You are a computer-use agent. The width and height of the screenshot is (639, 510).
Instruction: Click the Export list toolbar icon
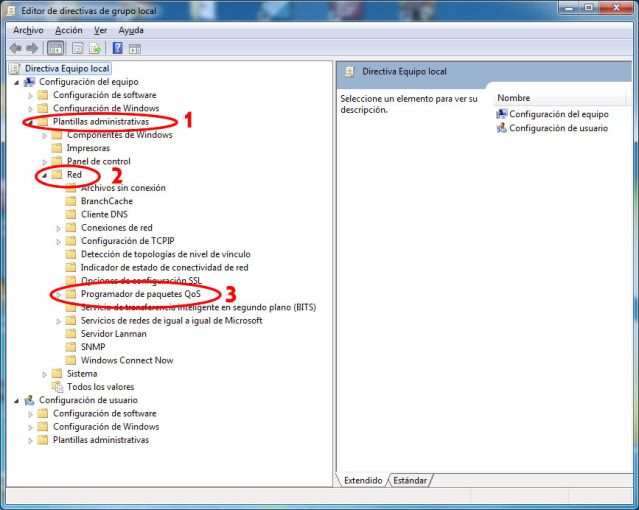(95, 49)
